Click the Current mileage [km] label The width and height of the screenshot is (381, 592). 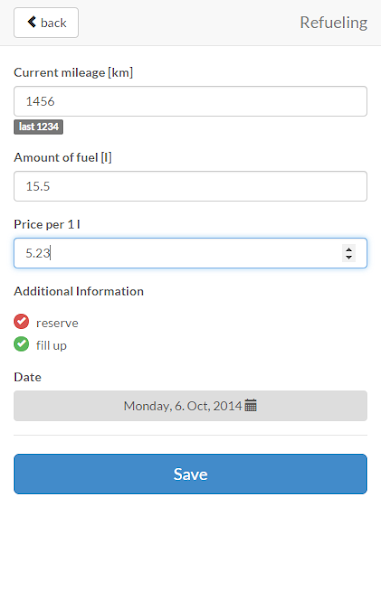[73, 72]
